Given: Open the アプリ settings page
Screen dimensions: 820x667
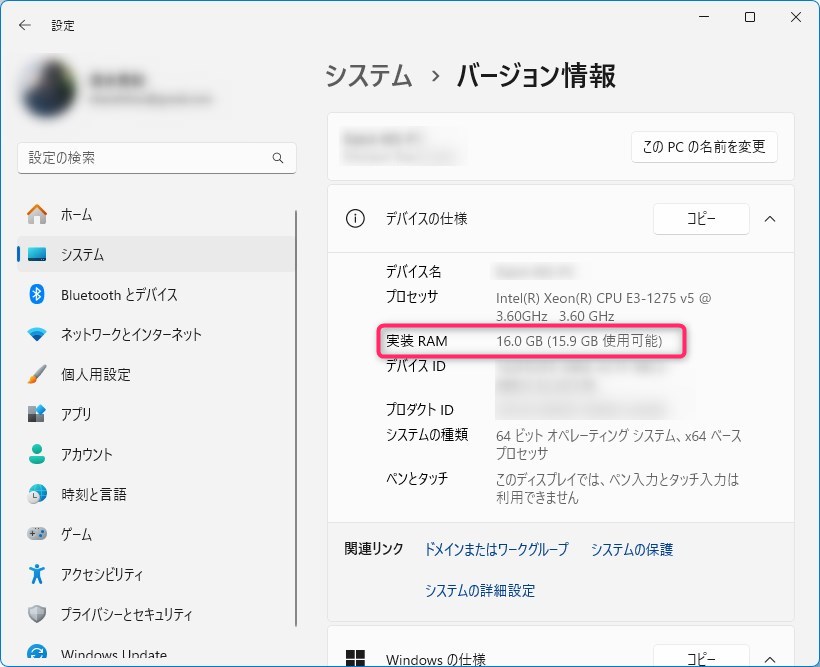Looking at the screenshot, I should [x=76, y=415].
